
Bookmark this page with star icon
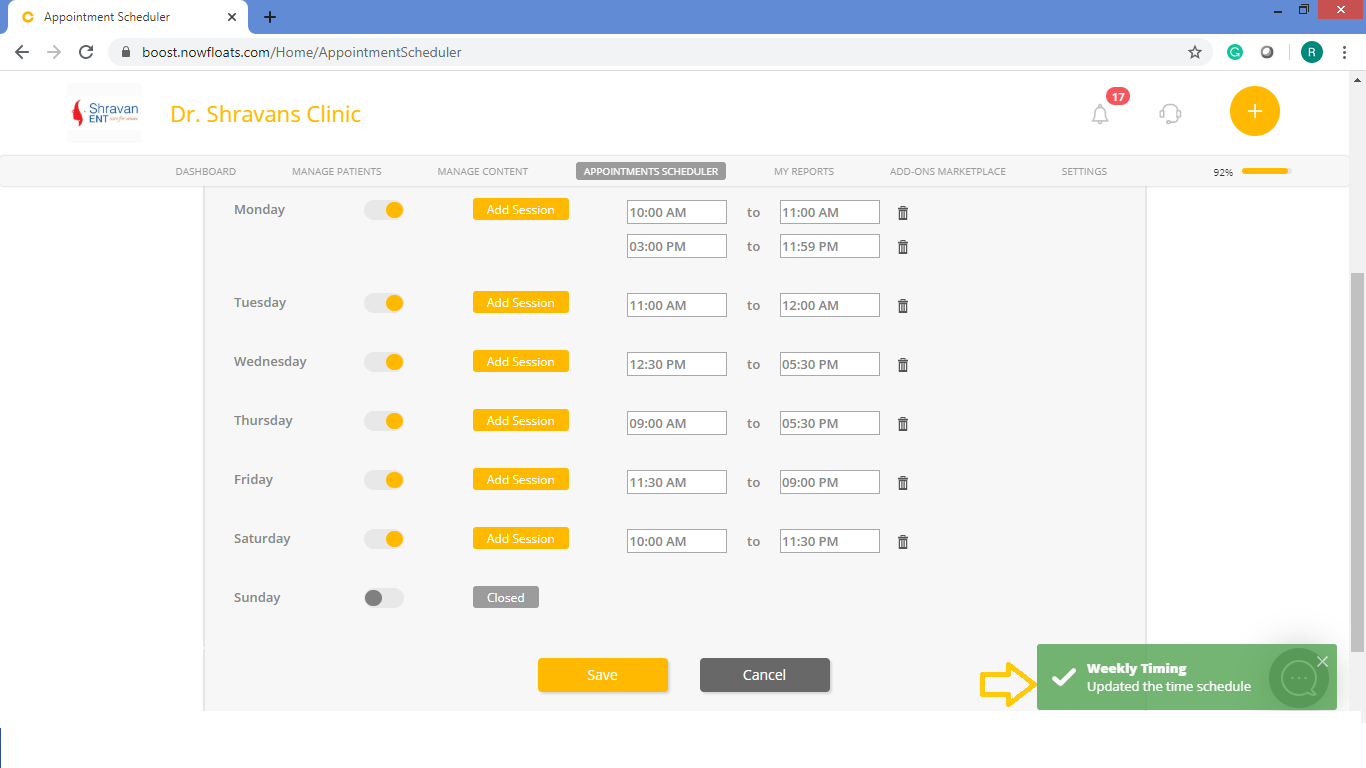coord(1195,52)
